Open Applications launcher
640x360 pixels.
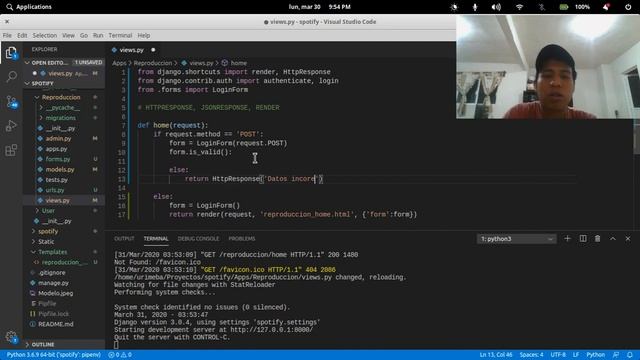coord(29,7)
